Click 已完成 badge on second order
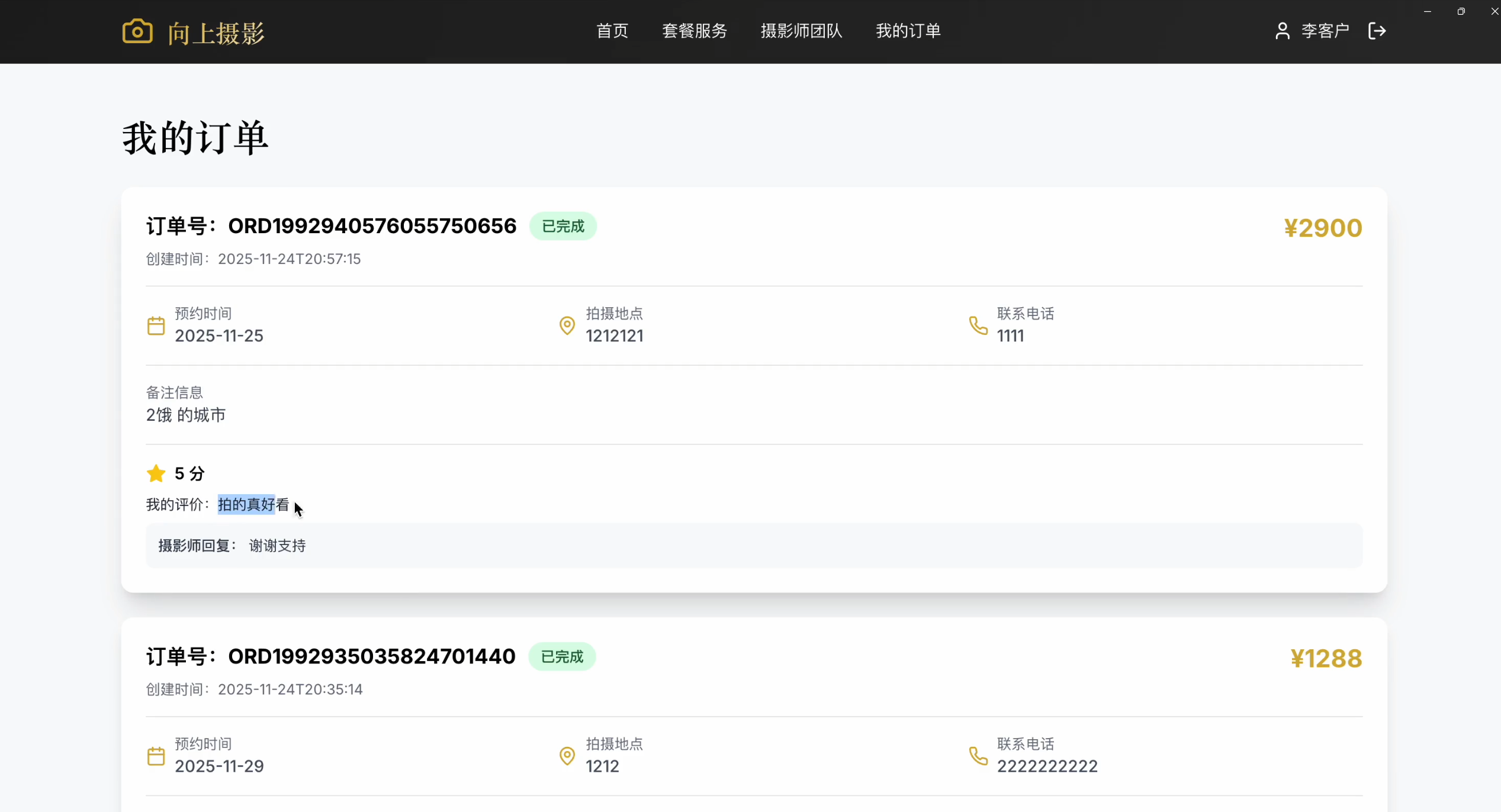The width and height of the screenshot is (1501, 812). pos(562,656)
